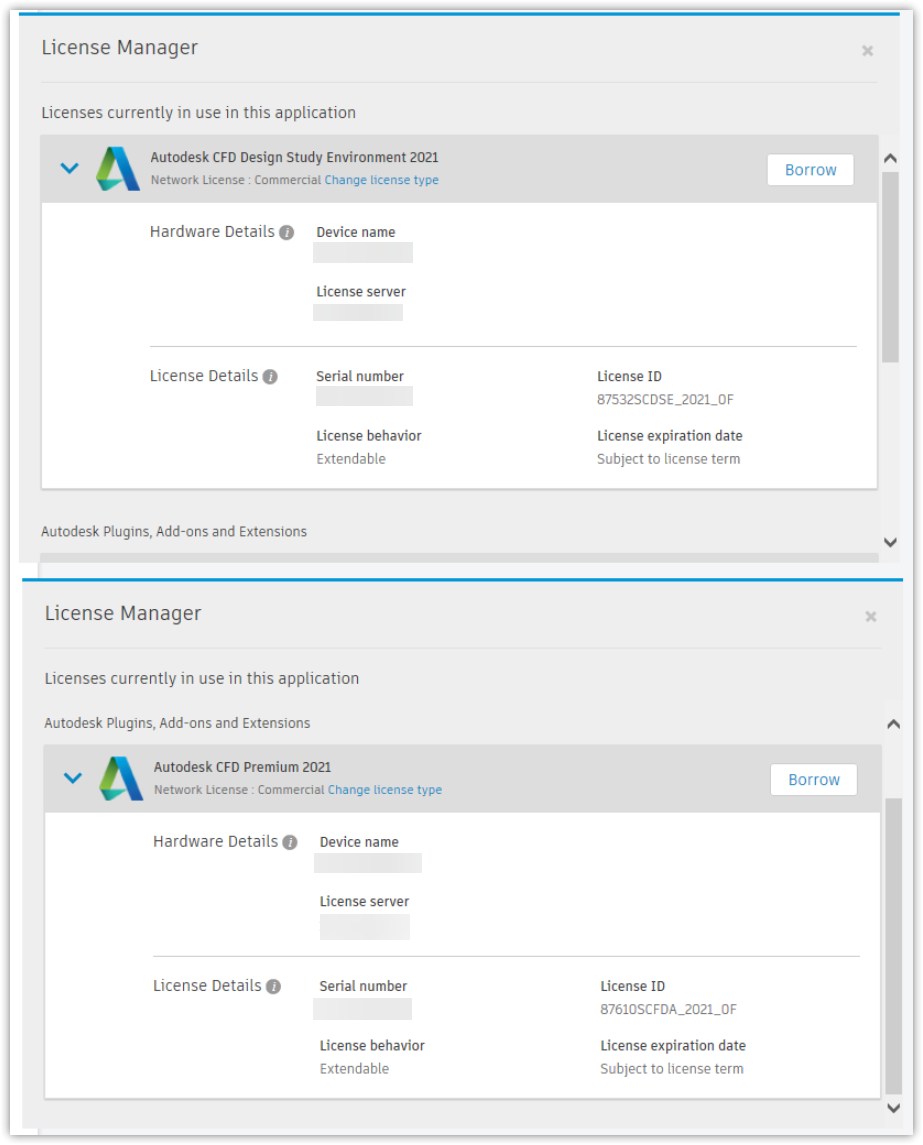Collapse the CFD Design Study Environment 2021 license chevron

69,168
